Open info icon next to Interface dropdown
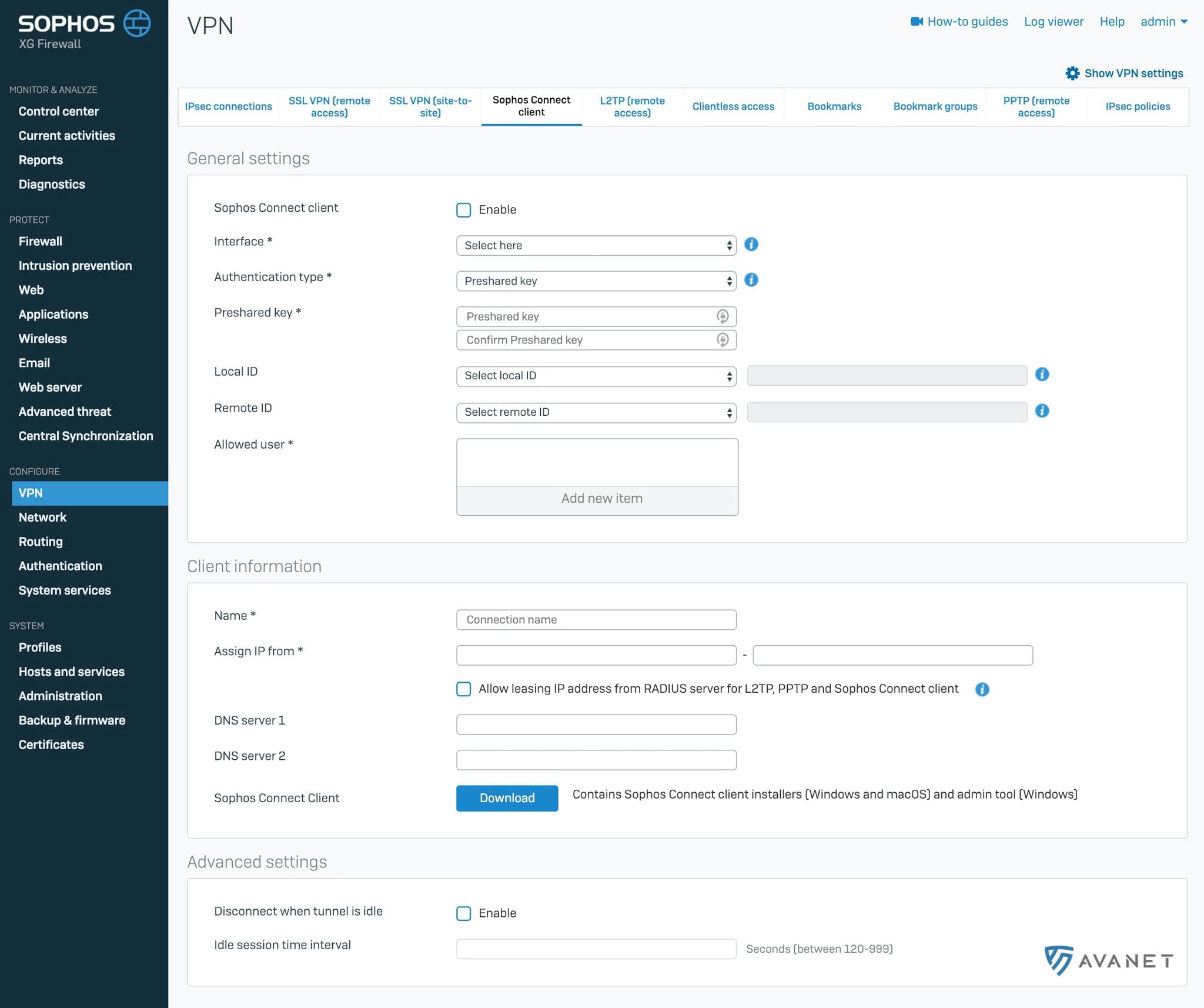The width and height of the screenshot is (1204, 1008). 751,244
